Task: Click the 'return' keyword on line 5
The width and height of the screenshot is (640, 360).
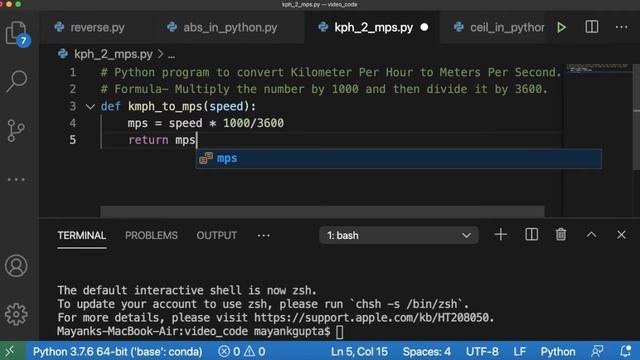Action: pos(148,140)
